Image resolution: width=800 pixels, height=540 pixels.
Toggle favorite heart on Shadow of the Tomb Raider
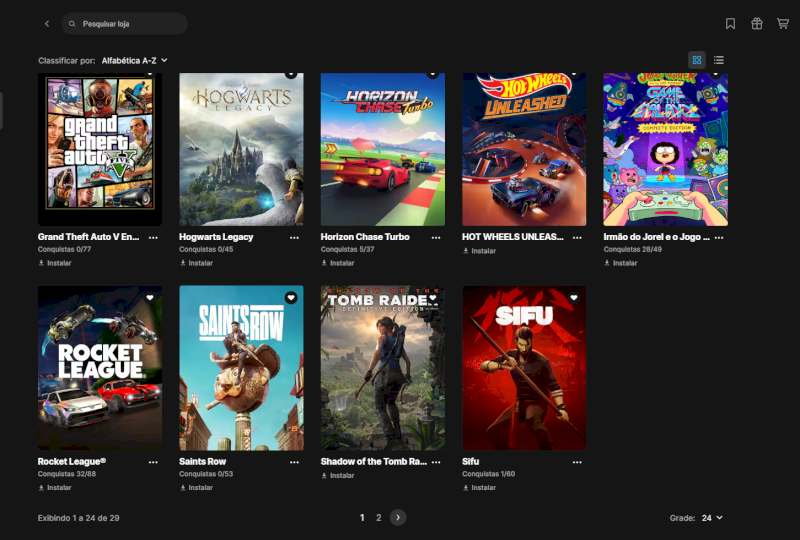point(433,298)
